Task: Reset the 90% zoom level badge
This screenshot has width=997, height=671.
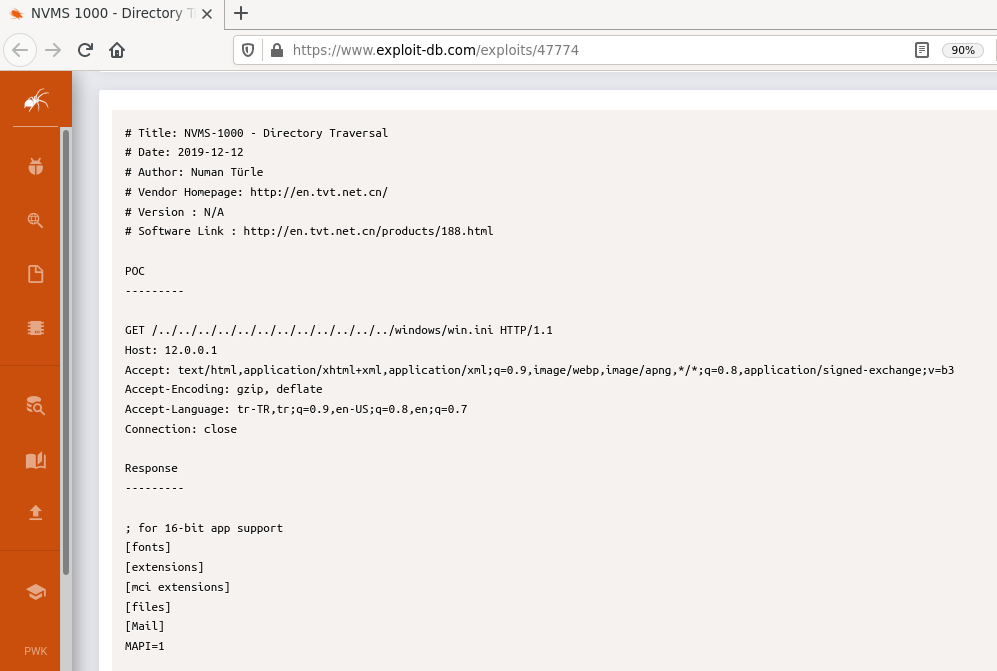Action: [963, 50]
